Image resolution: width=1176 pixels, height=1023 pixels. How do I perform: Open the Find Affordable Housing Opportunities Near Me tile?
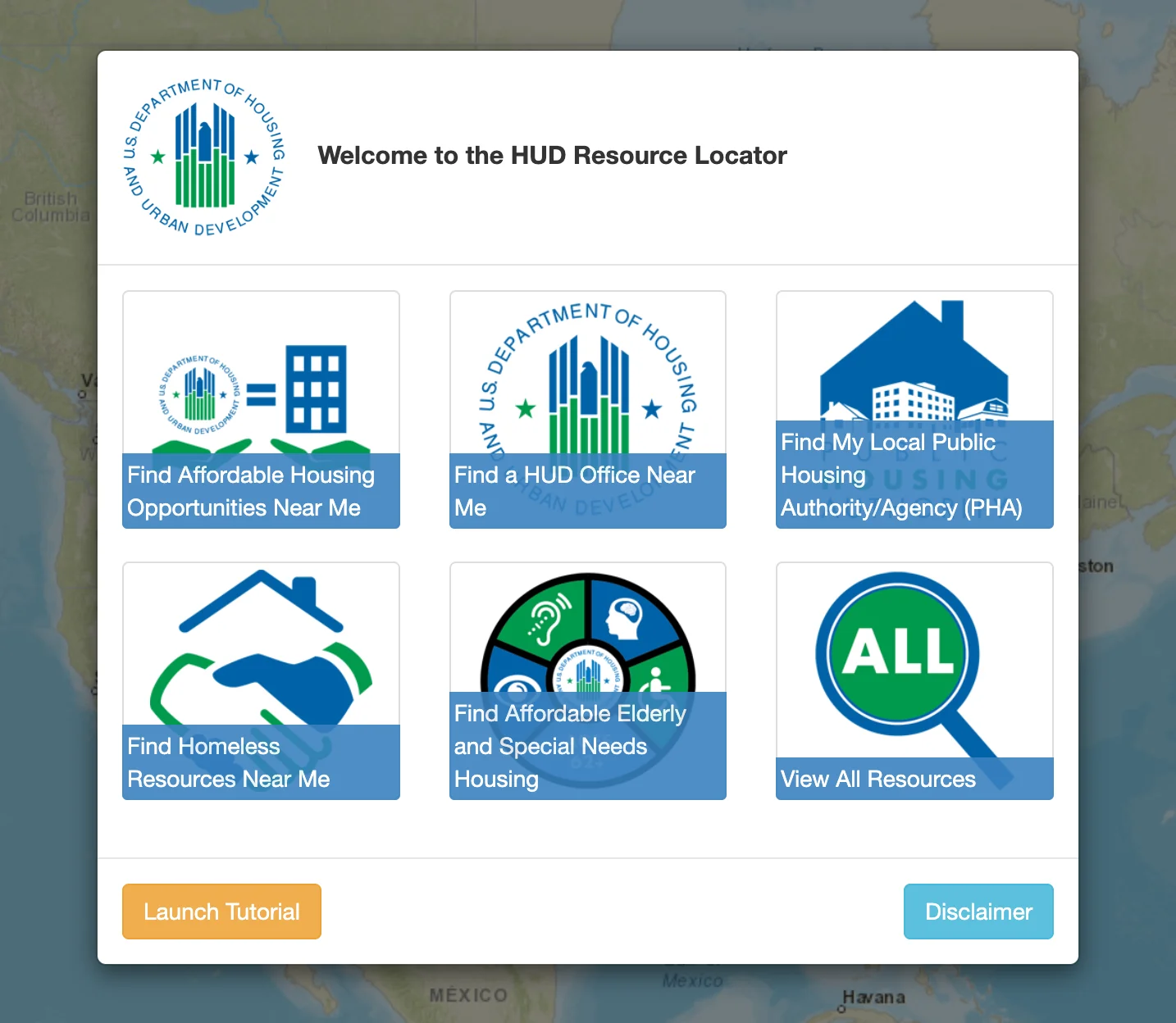tap(261, 410)
